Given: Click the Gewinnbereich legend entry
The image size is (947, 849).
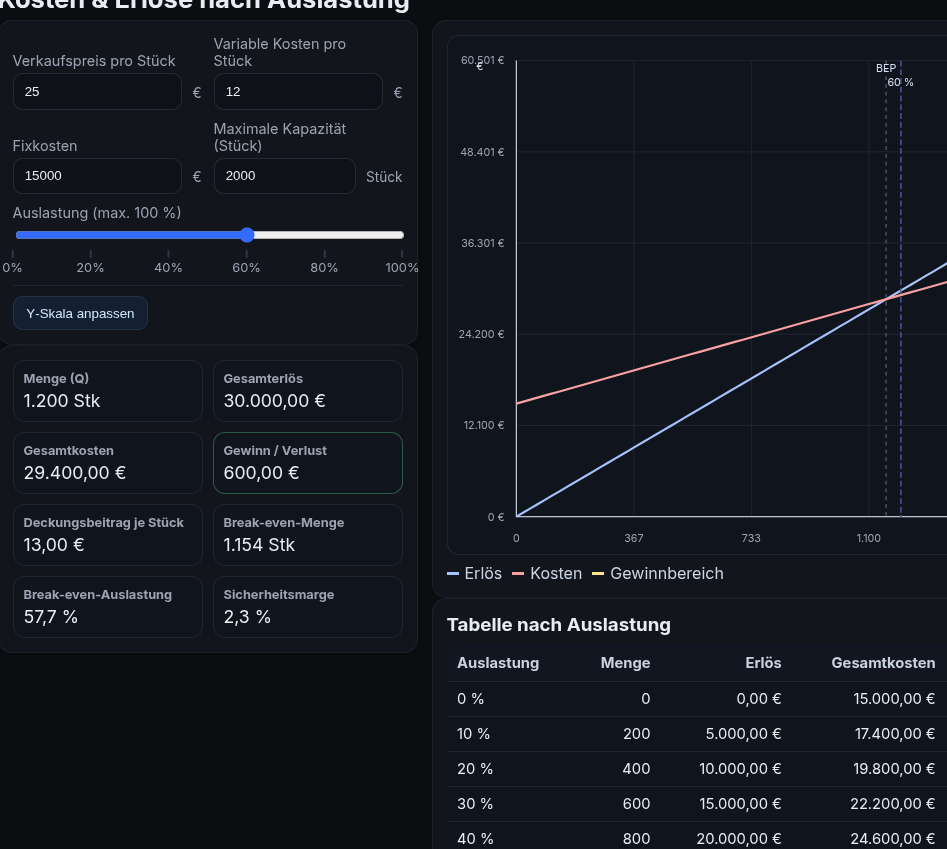Looking at the screenshot, I should point(658,574).
